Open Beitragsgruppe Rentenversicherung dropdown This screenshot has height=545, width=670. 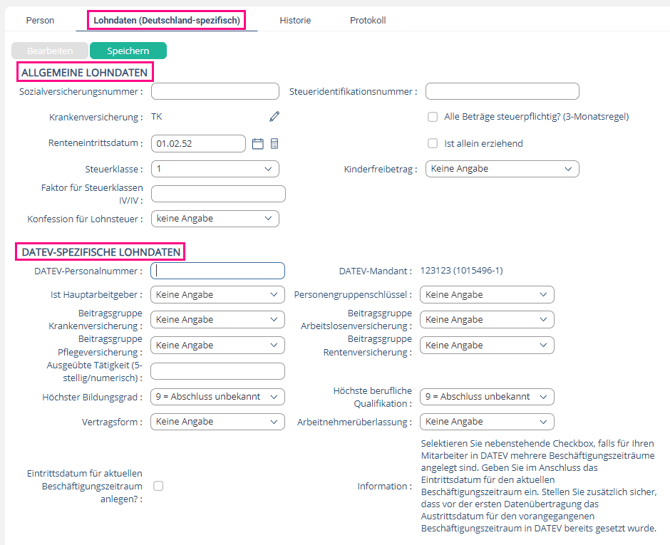[x=486, y=345]
